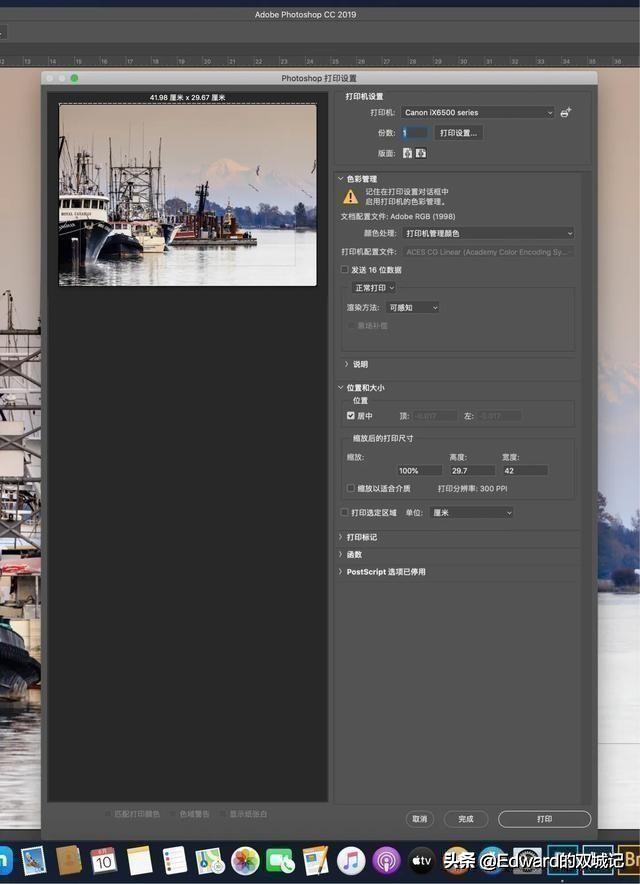Click the 顶 position input field
640x884 pixels.
pyautogui.click(x=435, y=416)
